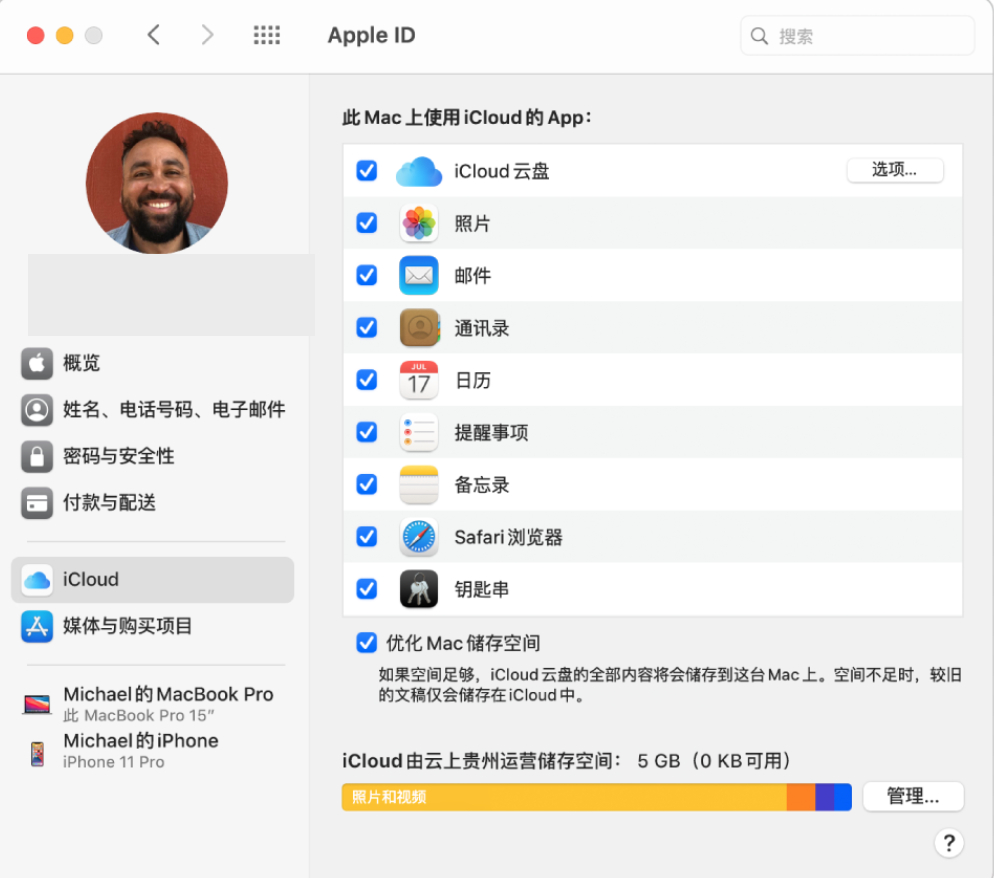Click the Keychain keys icon

pyautogui.click(x=418, y=589)
